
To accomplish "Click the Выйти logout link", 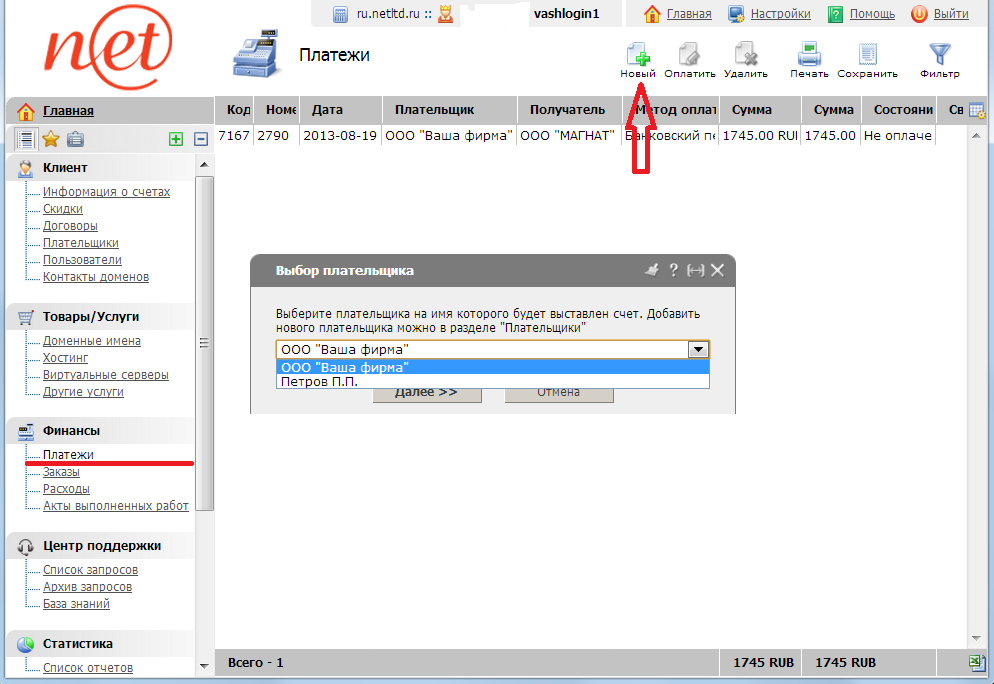I will coord(950,14).
